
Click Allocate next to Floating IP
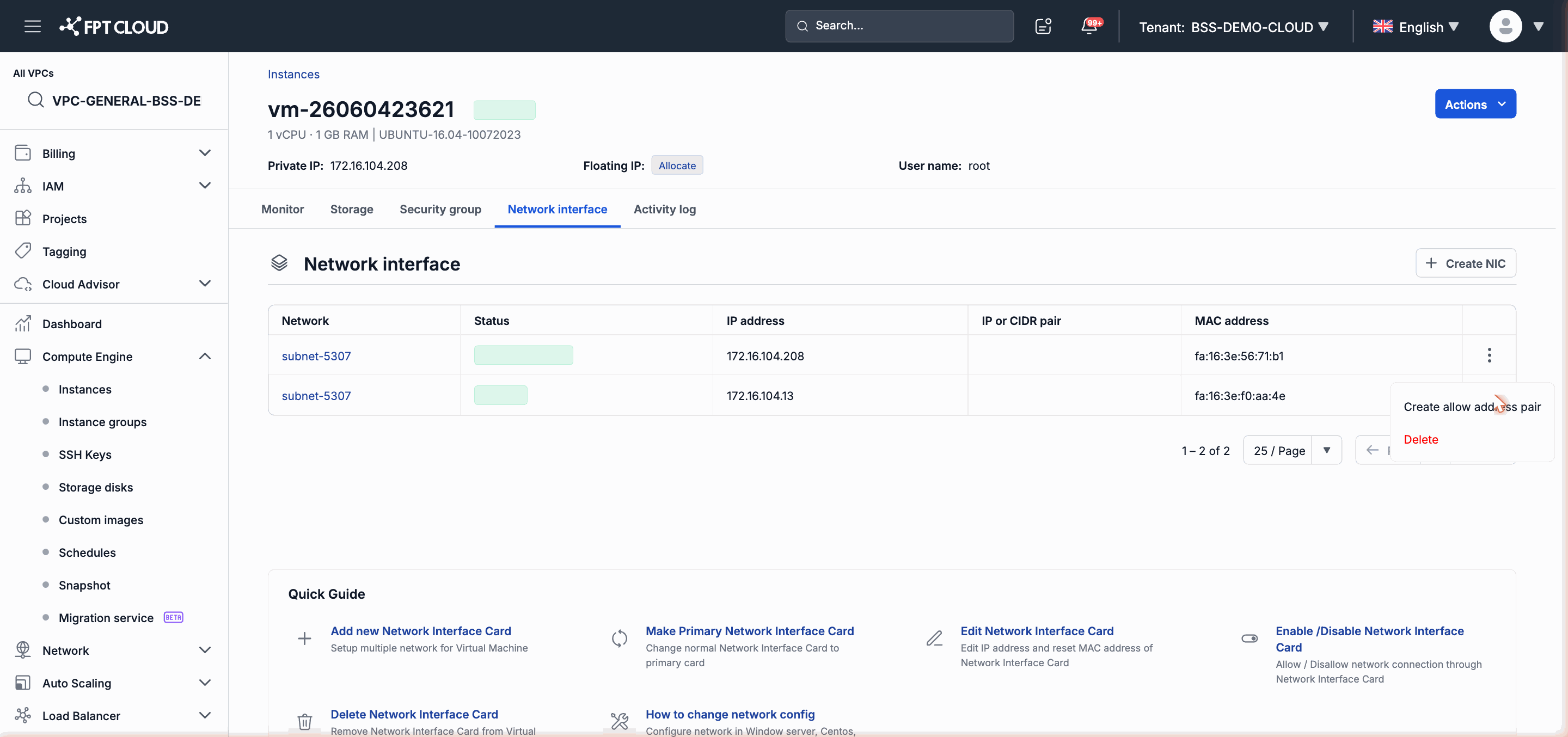pos(677,165)
